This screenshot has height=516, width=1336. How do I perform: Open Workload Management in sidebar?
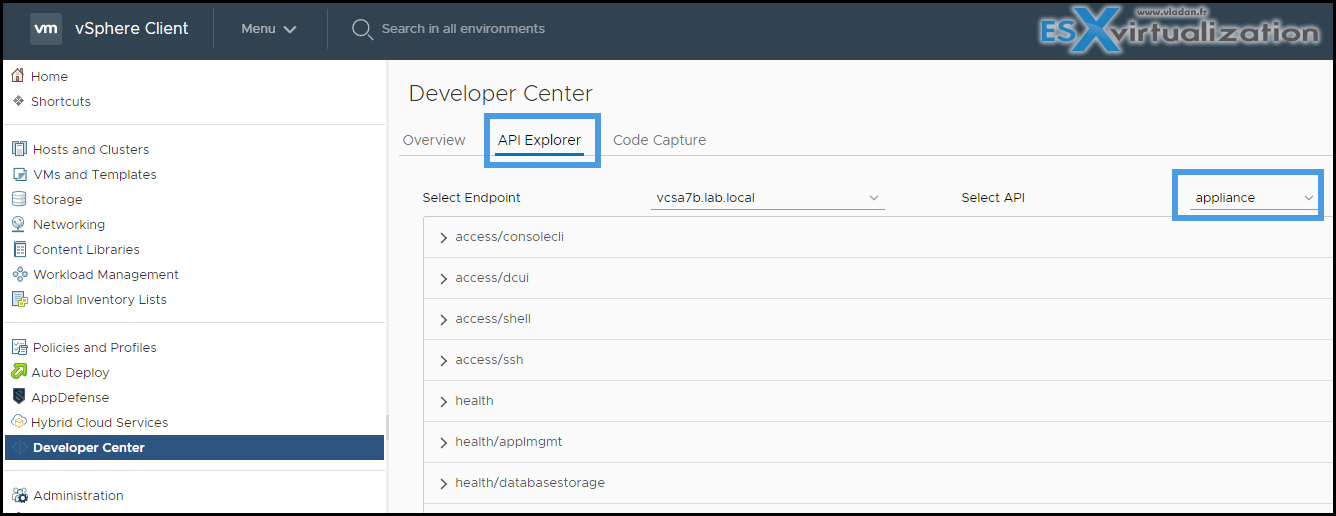106,274
